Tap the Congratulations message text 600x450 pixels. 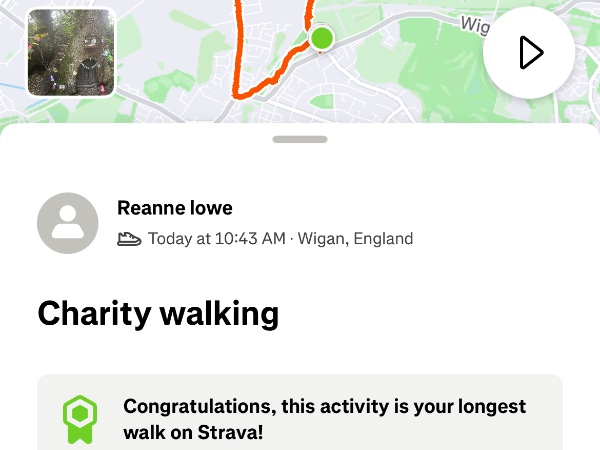[324, 420]
